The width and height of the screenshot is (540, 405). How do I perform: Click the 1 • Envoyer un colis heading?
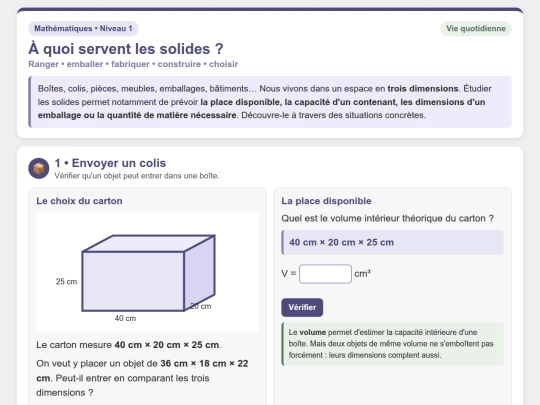pyautogui.click(x=110, y=163)
